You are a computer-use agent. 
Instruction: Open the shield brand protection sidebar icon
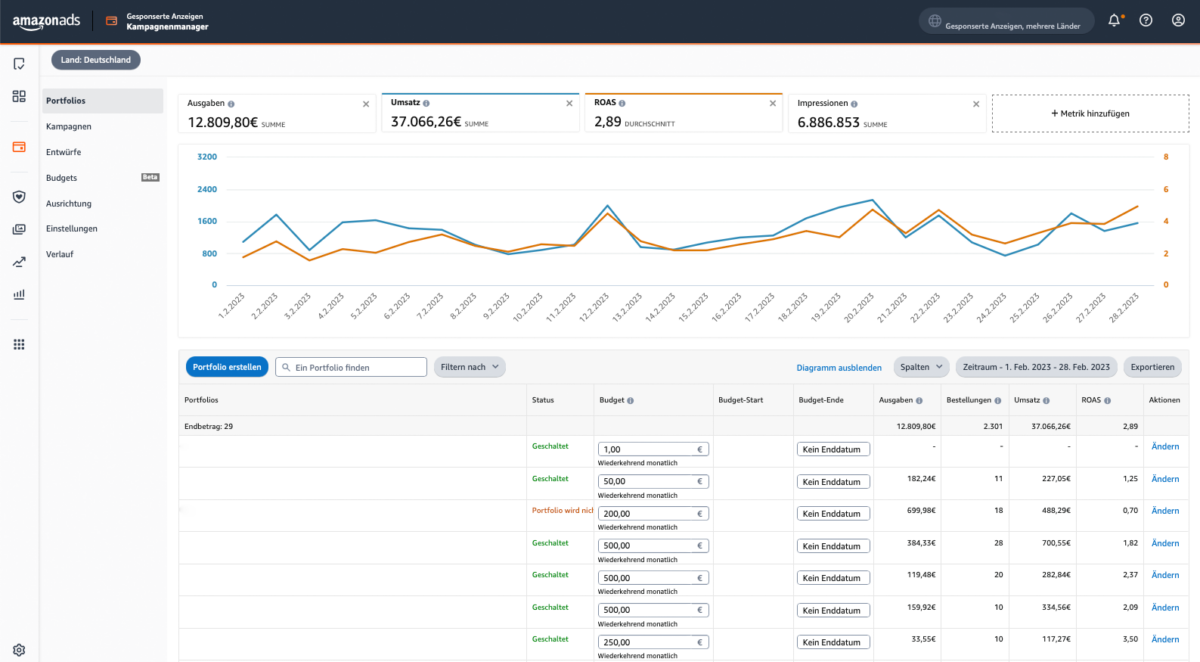click(19, 197)
